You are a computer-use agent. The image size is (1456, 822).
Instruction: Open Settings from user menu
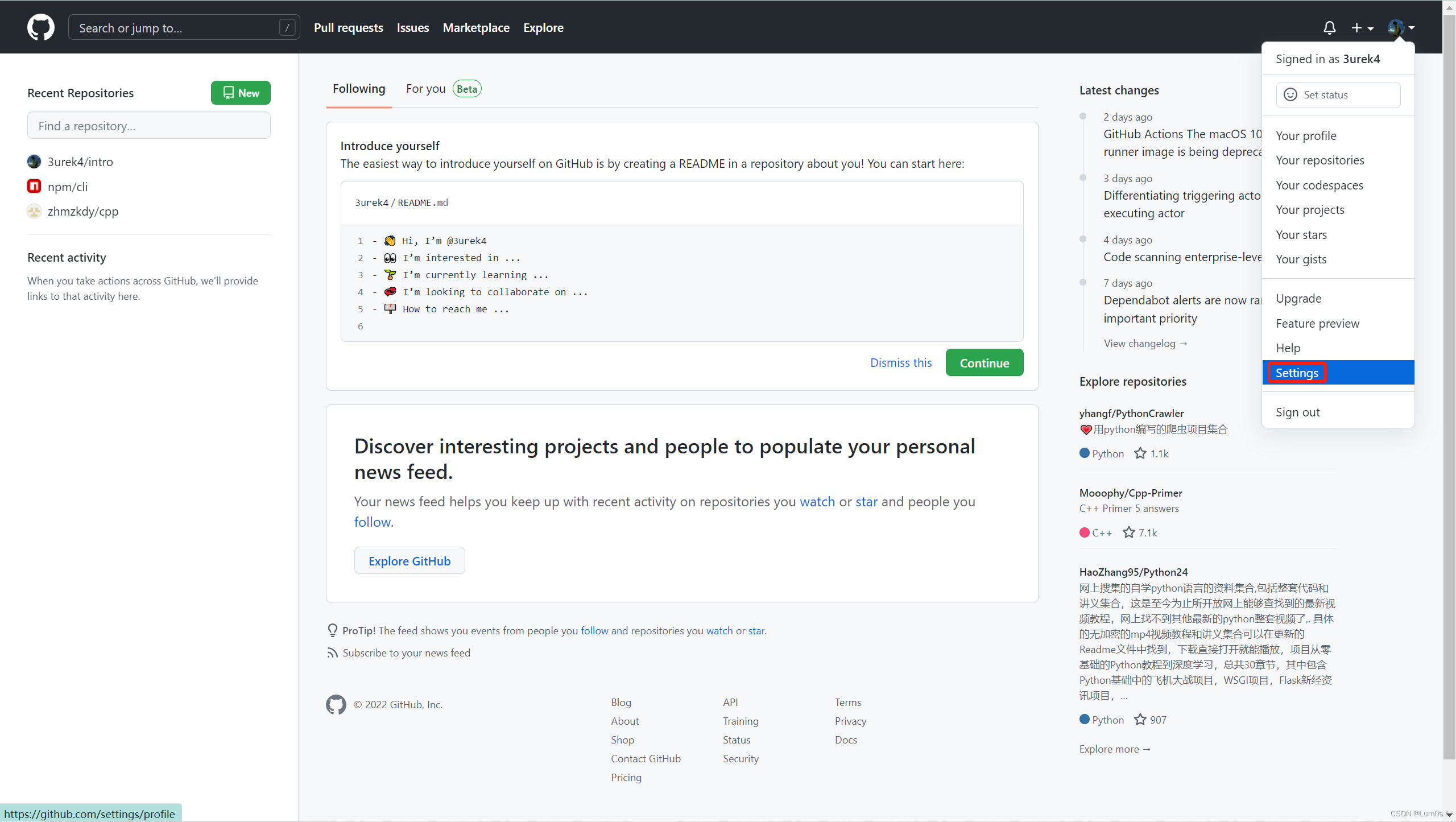click(1338, 373)
